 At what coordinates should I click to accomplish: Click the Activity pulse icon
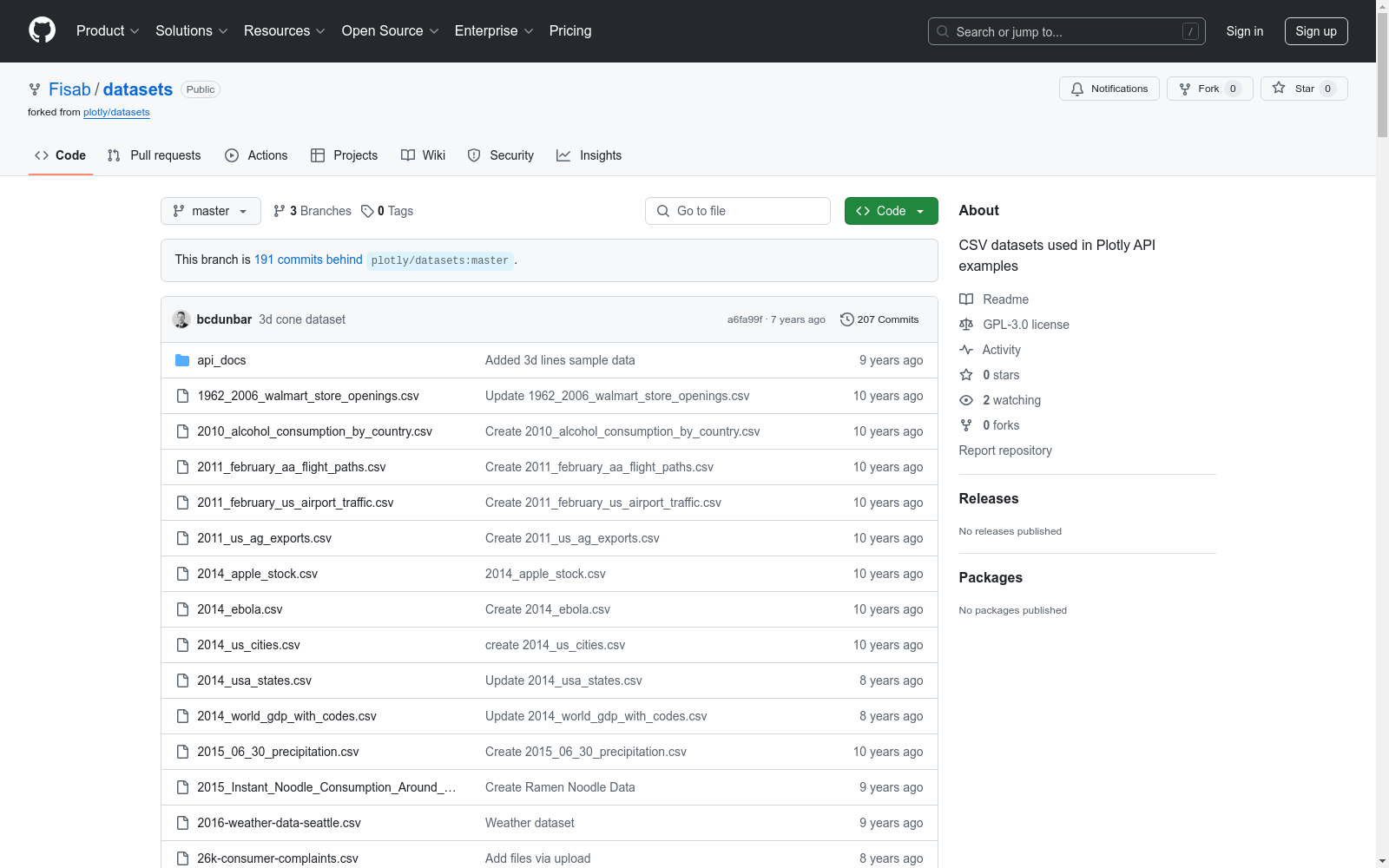coord(966,350)
